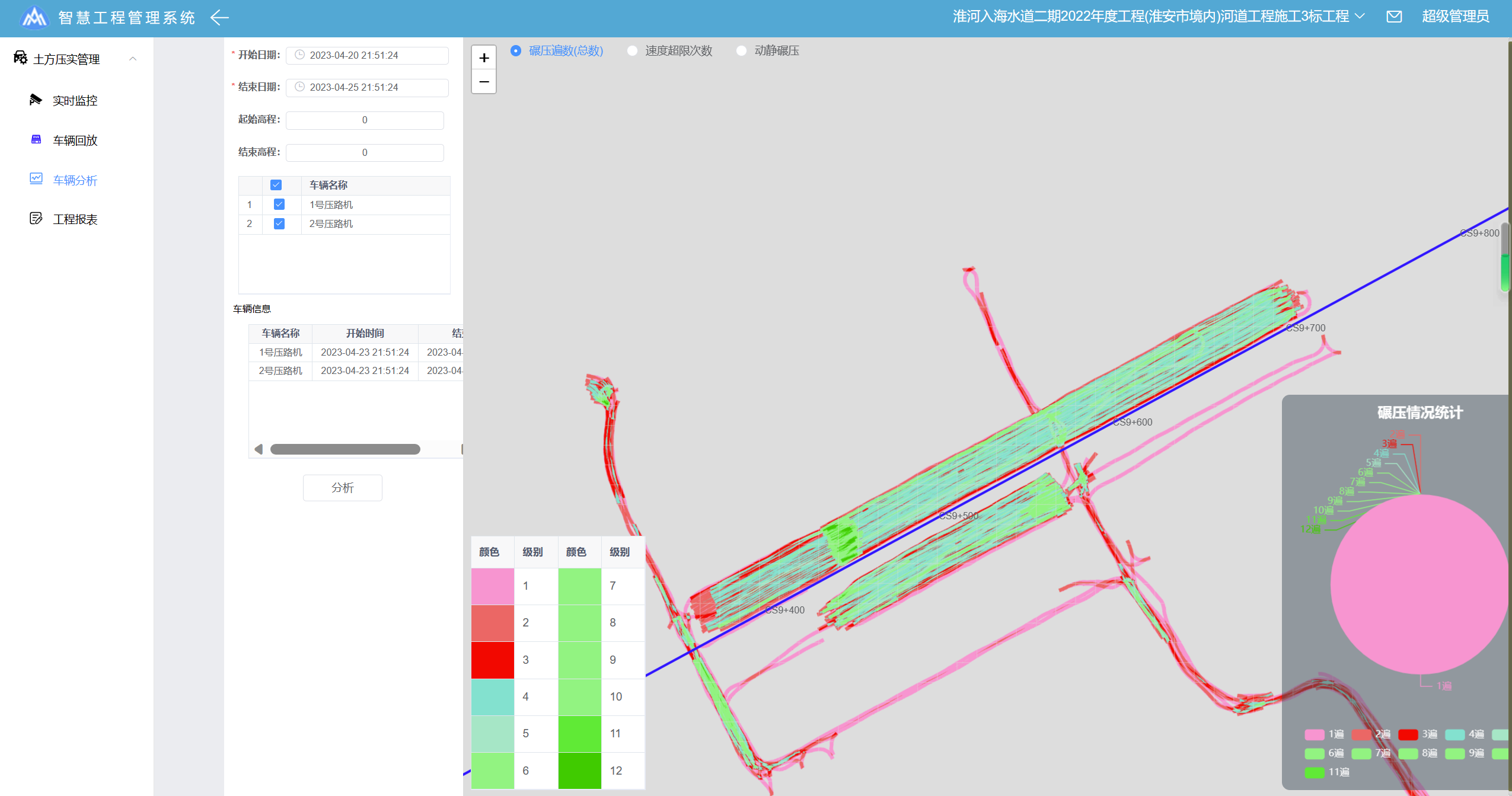The height and width of the screenshot is (796, 1512).
Task: Zoom in the map with plus button
Action: click(x=484, y=58)
